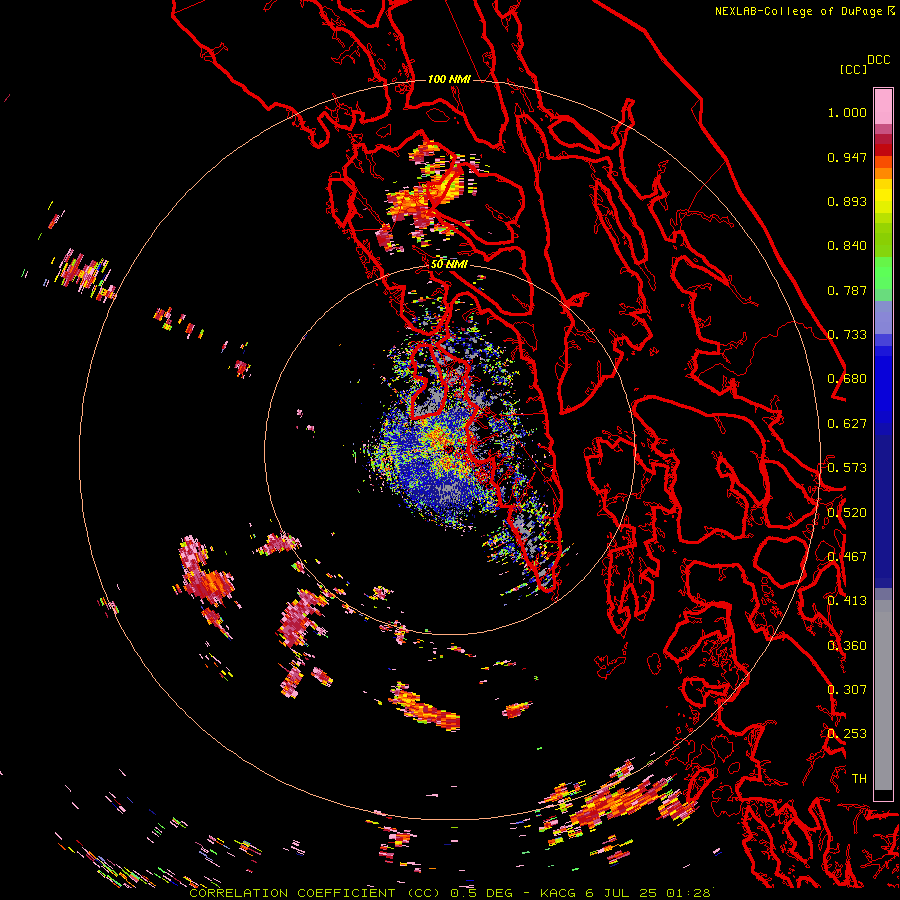
Task: Click the 0.307 color scale value
Action: click(847, 690)
